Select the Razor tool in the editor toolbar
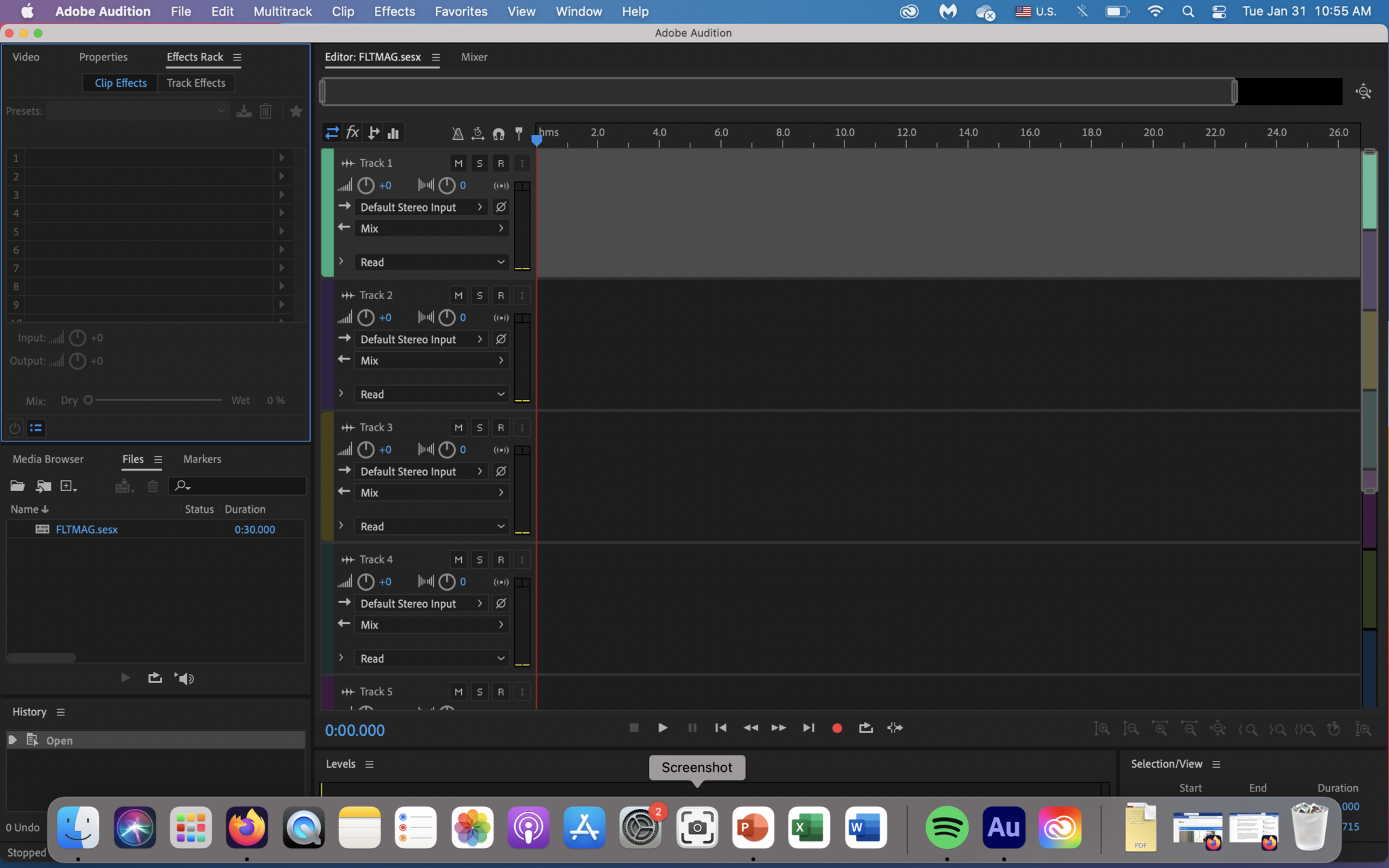The height and width of the screenshot is (868, 1389). tap(373, 132)
